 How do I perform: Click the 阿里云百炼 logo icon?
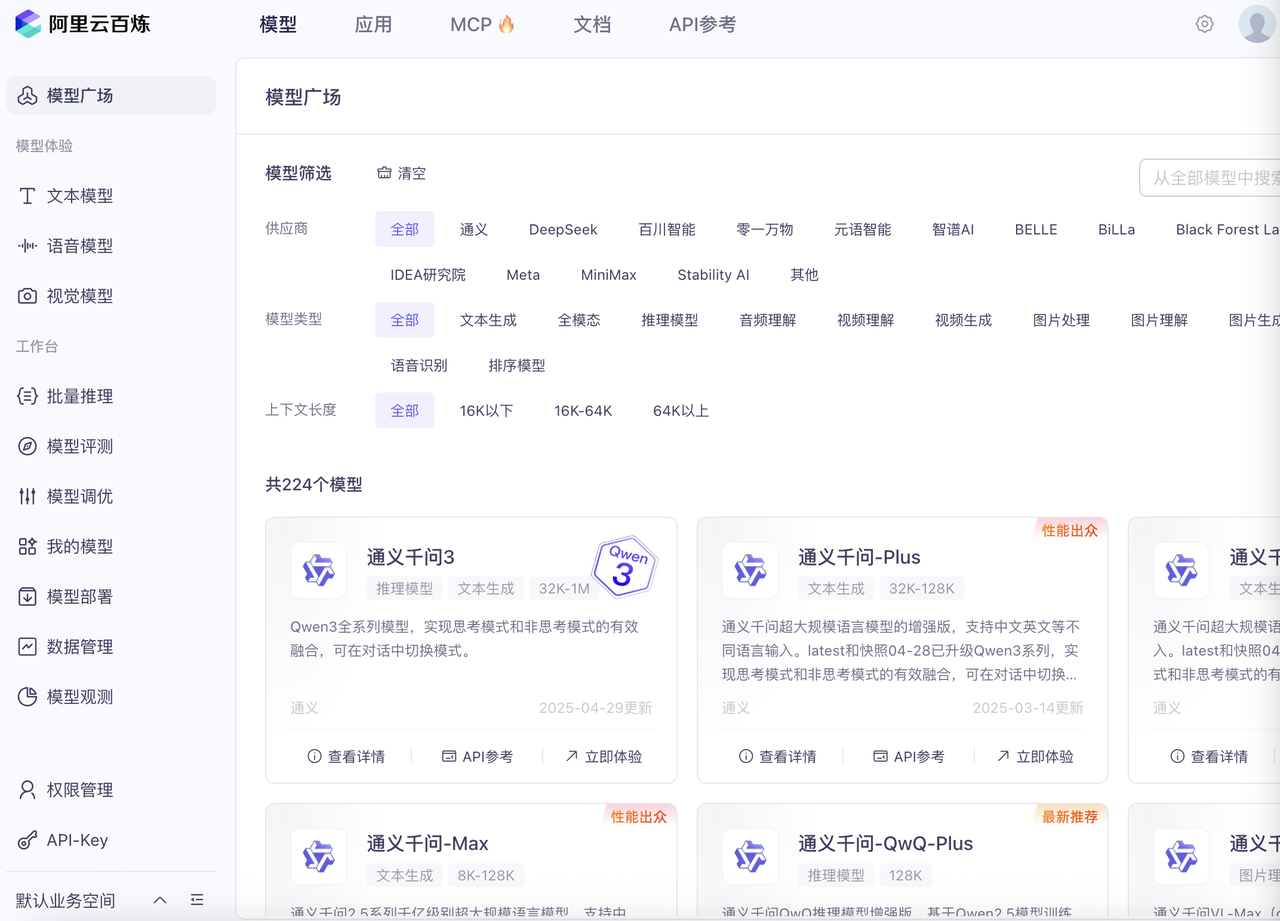coord(28,24)
